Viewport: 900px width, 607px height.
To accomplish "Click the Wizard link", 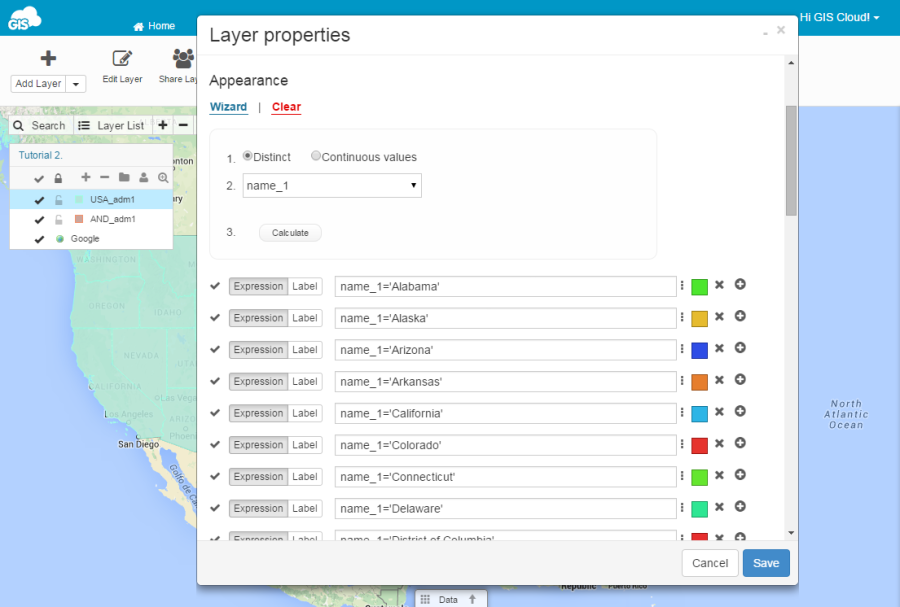I will click(228, 107).
